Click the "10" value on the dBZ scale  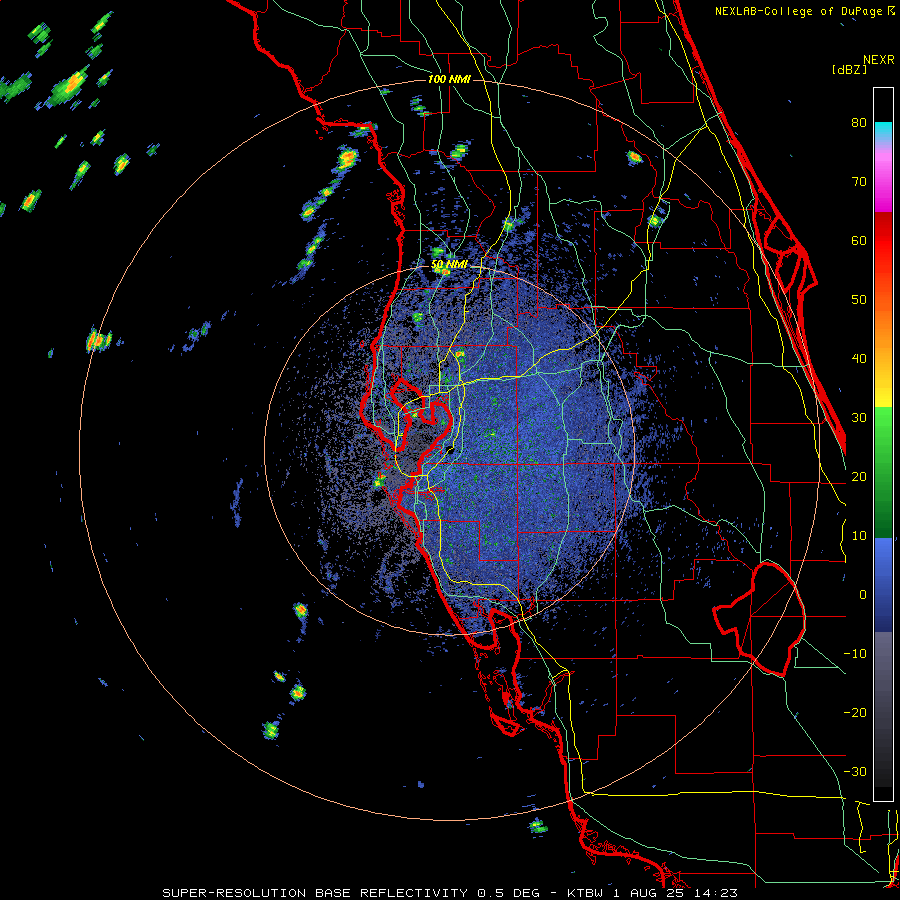click(859, 536)
